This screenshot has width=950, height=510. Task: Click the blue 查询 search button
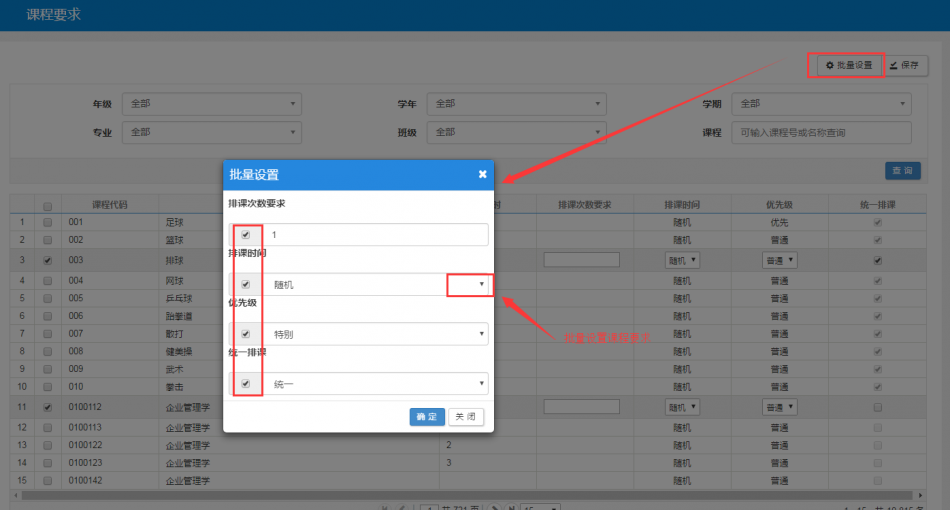pyautogui.click(x=902, y=171)
